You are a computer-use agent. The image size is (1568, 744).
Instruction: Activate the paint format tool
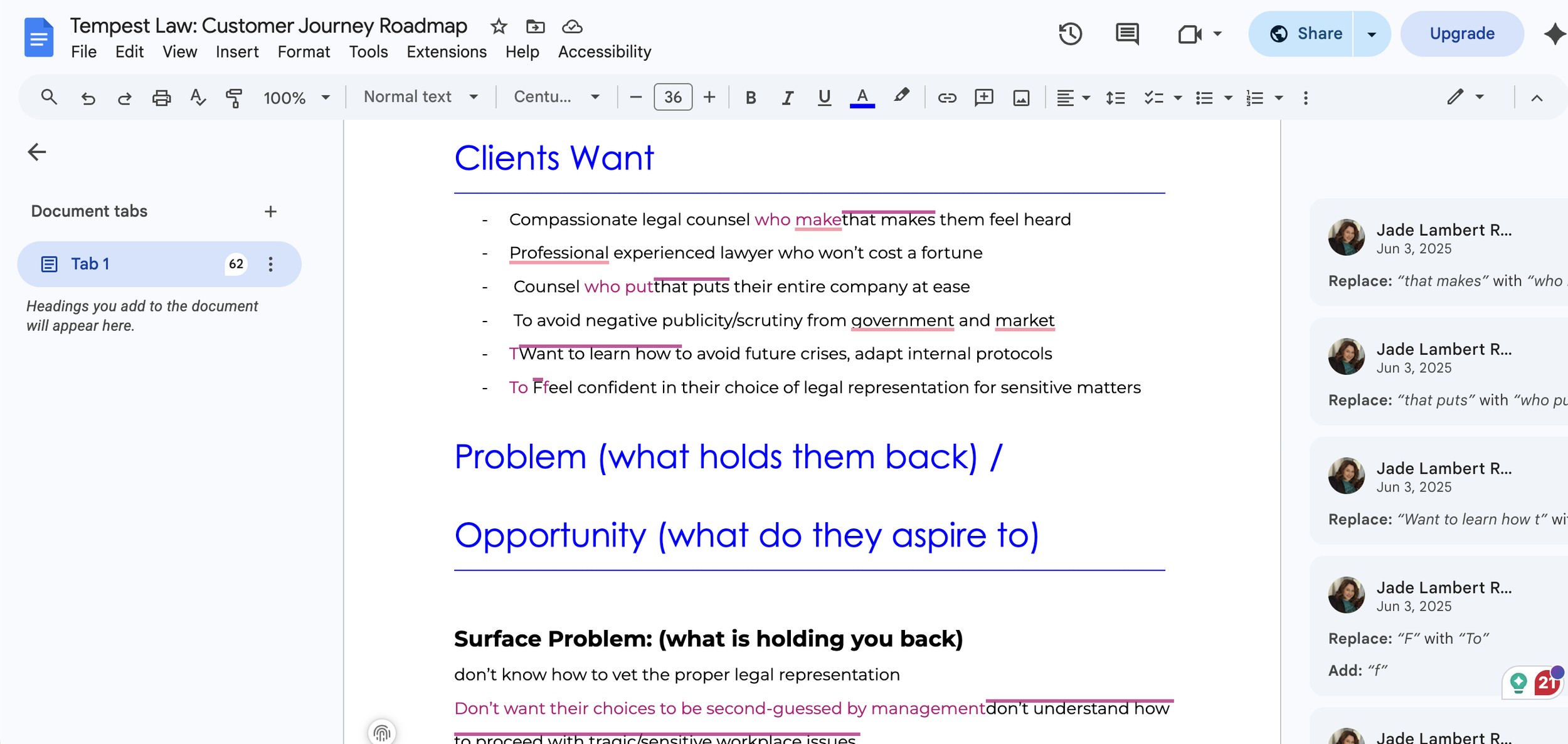[234, 98]
